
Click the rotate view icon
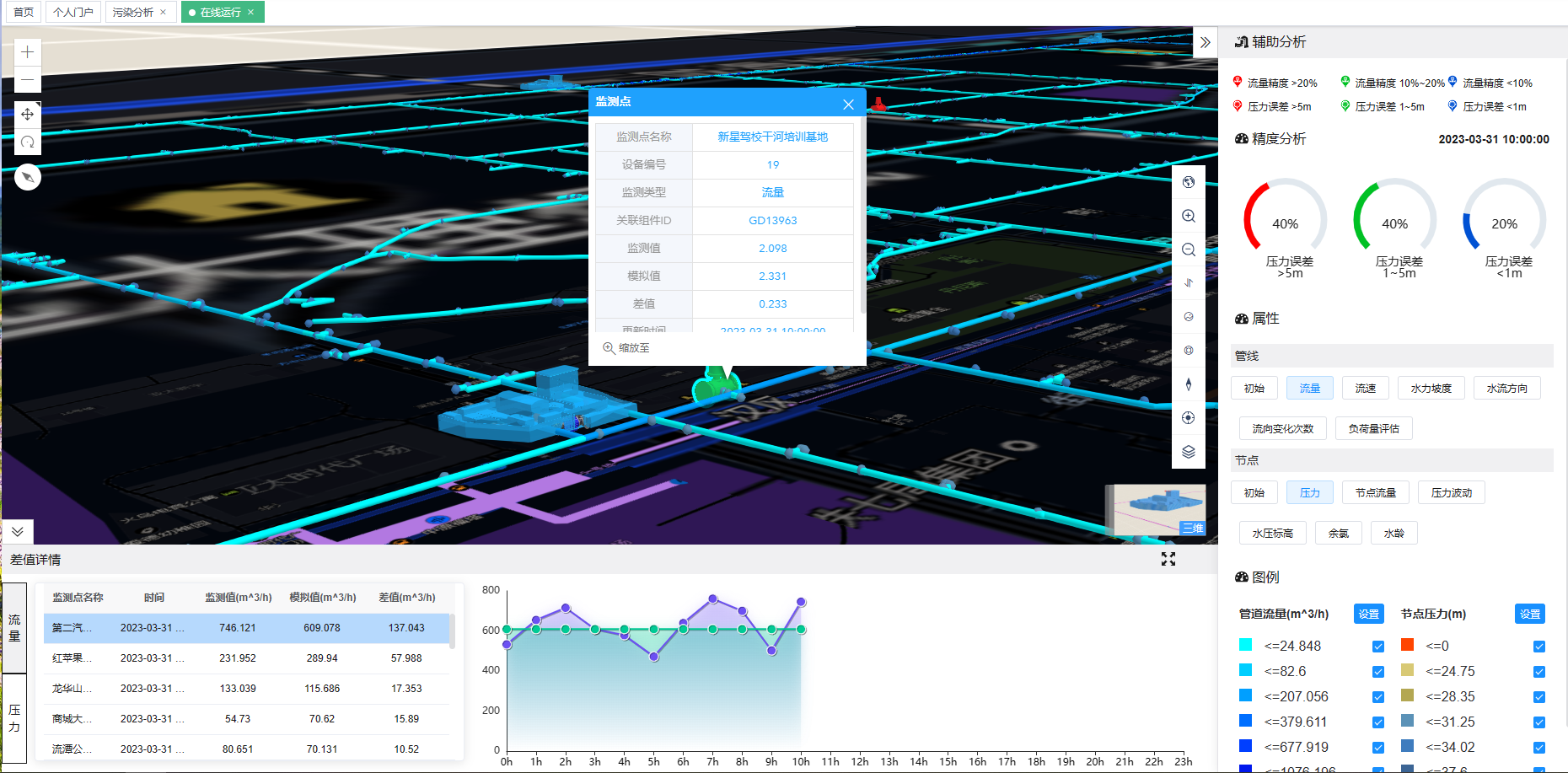point(28,142)
